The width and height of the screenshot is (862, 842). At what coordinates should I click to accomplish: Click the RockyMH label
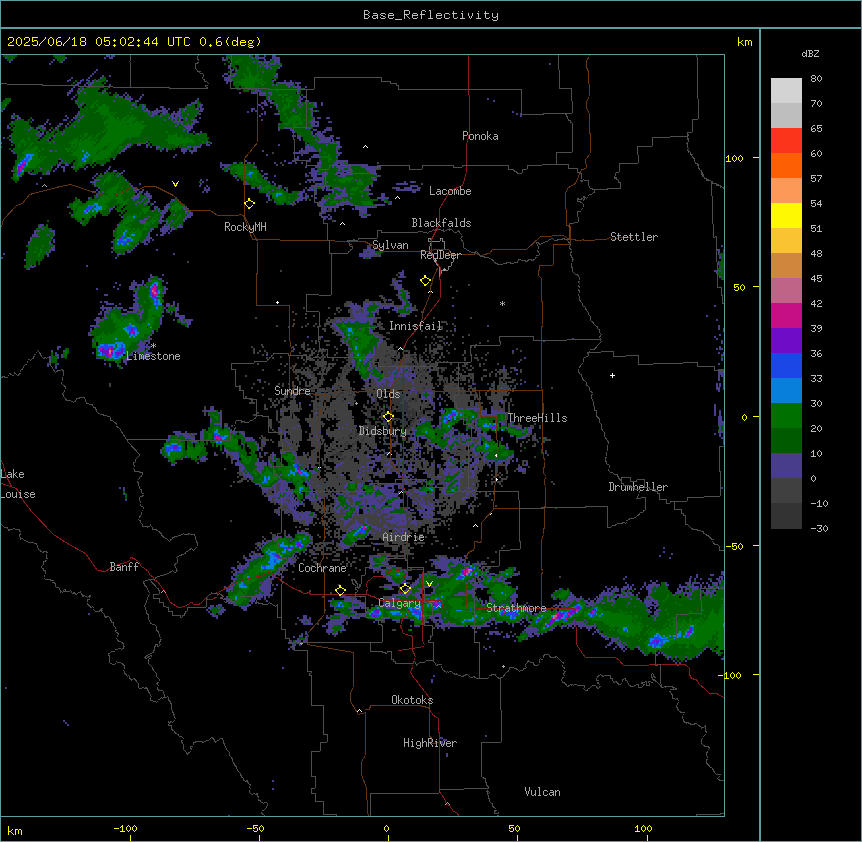(245, 227)
